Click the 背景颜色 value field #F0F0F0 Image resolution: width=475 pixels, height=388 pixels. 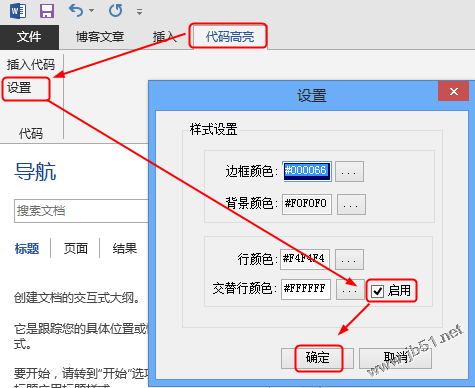pyautogui.click(x=307, y=204)
